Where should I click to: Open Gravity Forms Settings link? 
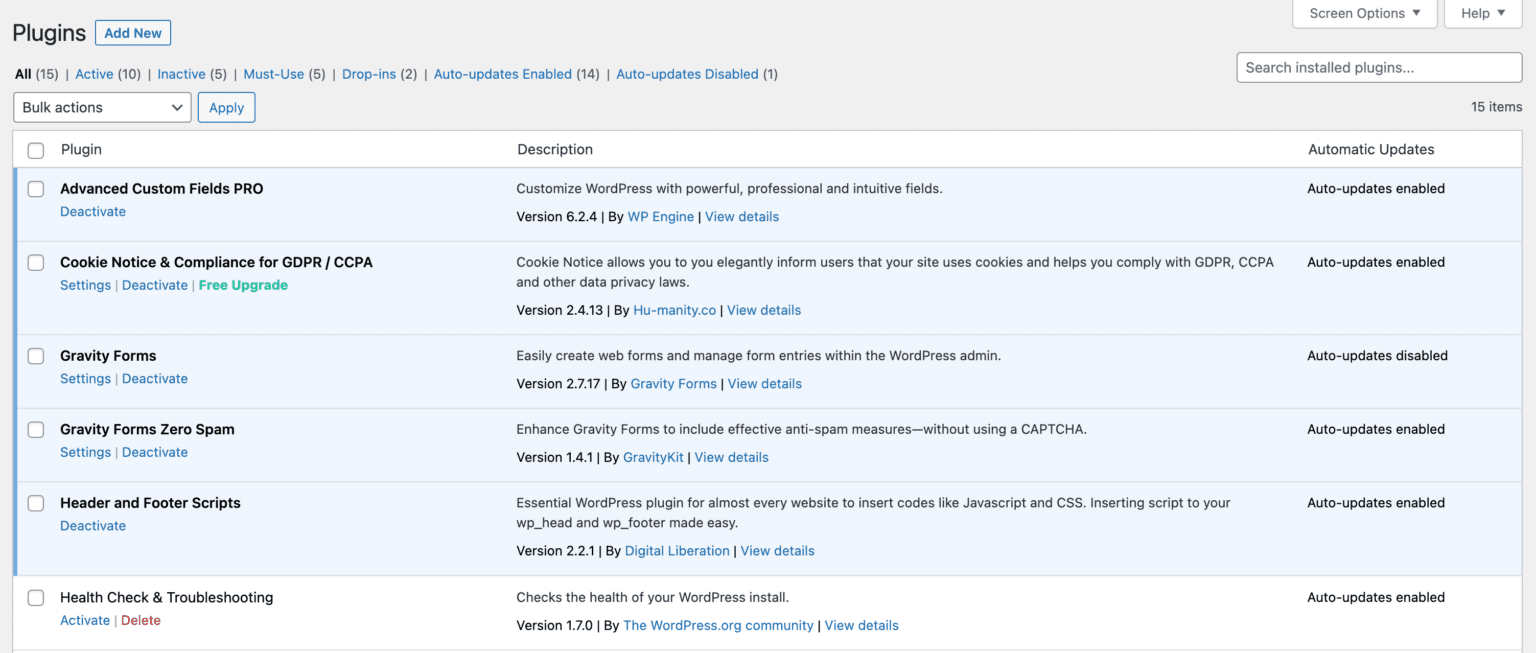85,379
